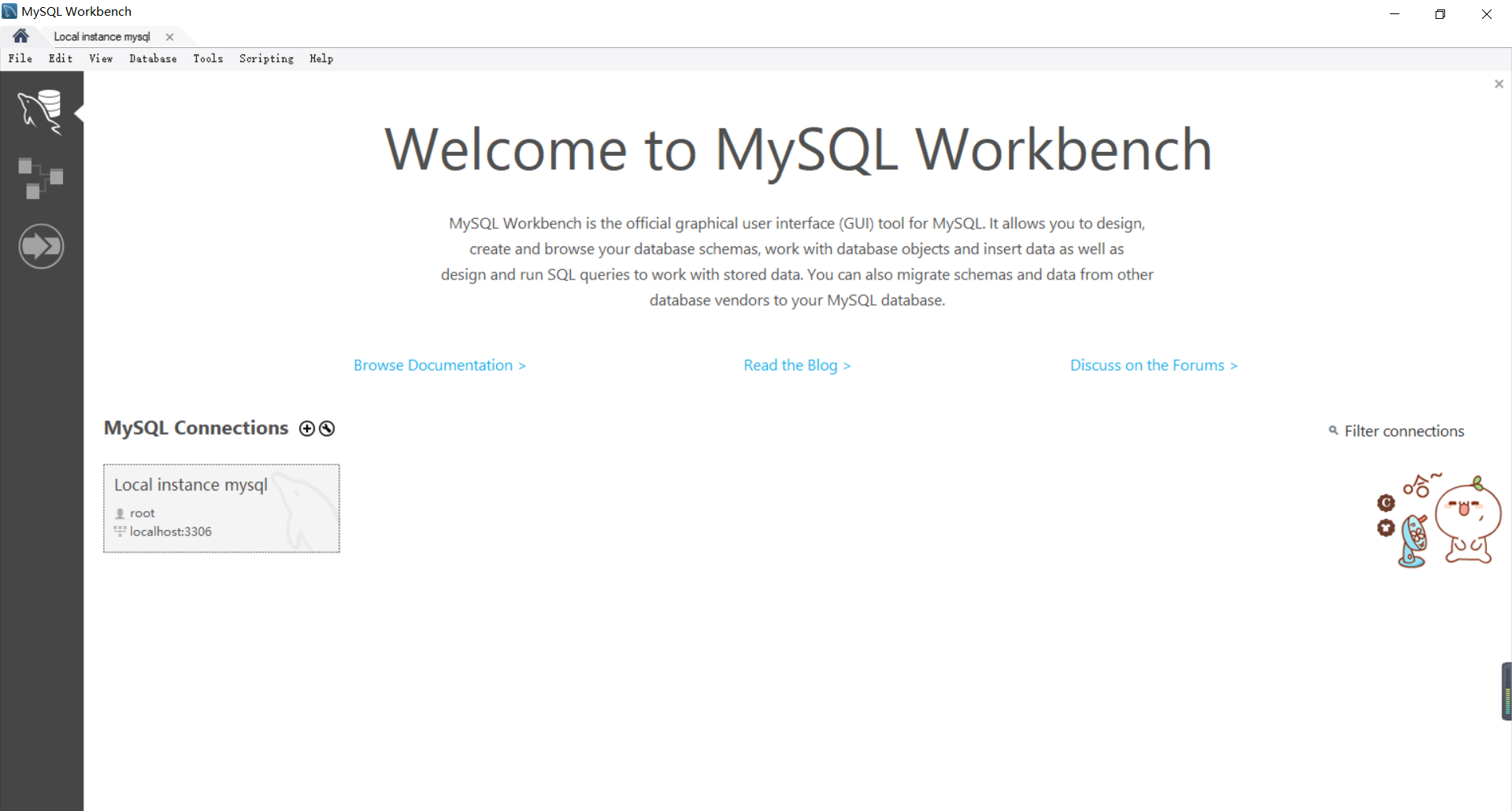Add a new MySQL connection with plus icon

point(307,428)
